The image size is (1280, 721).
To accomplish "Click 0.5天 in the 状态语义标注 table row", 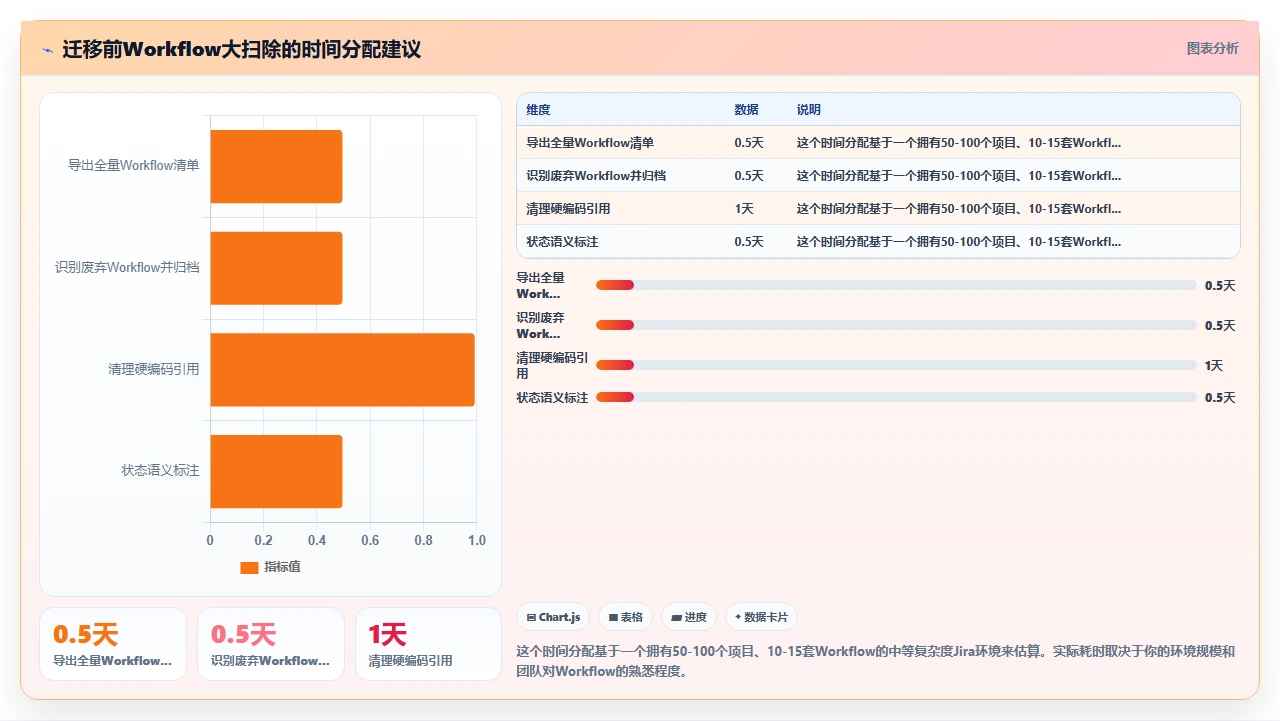I will (749, 242).
